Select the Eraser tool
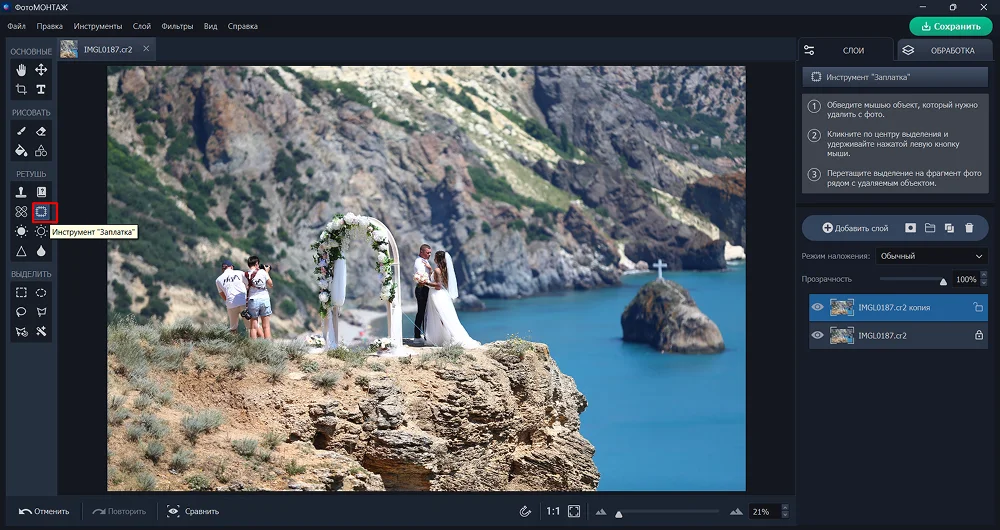 point(41,131)
